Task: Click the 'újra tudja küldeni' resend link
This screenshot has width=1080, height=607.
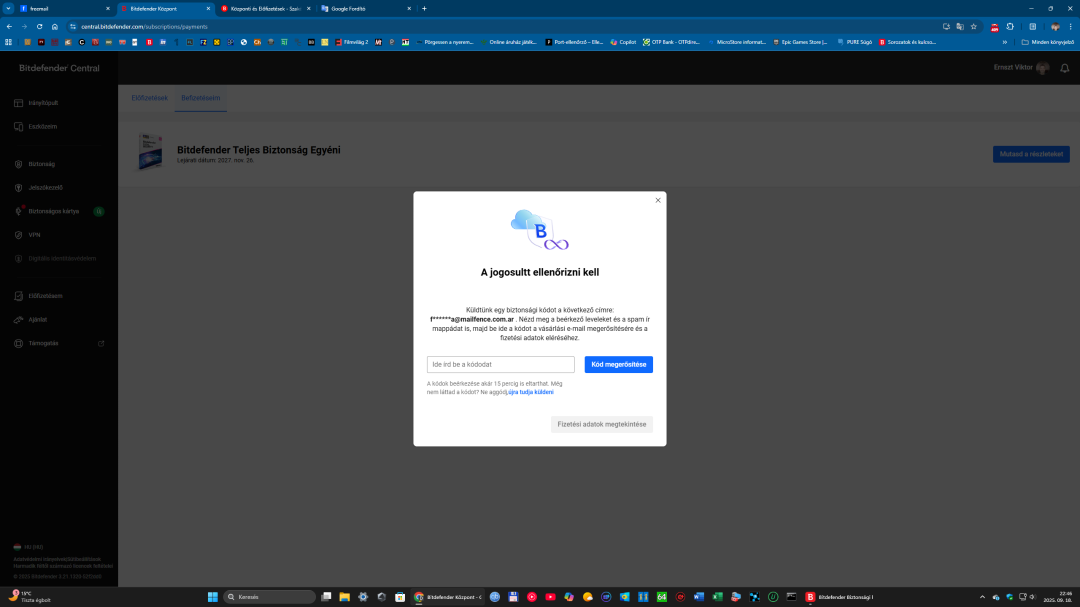Action: (x=531, y=392)
